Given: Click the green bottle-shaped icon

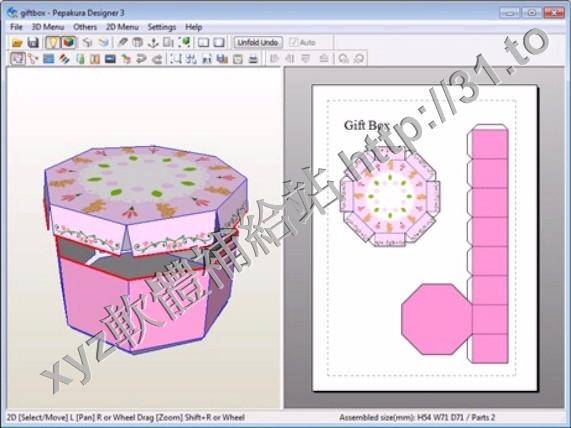Looking at the screenshot, I should [80, 58].
